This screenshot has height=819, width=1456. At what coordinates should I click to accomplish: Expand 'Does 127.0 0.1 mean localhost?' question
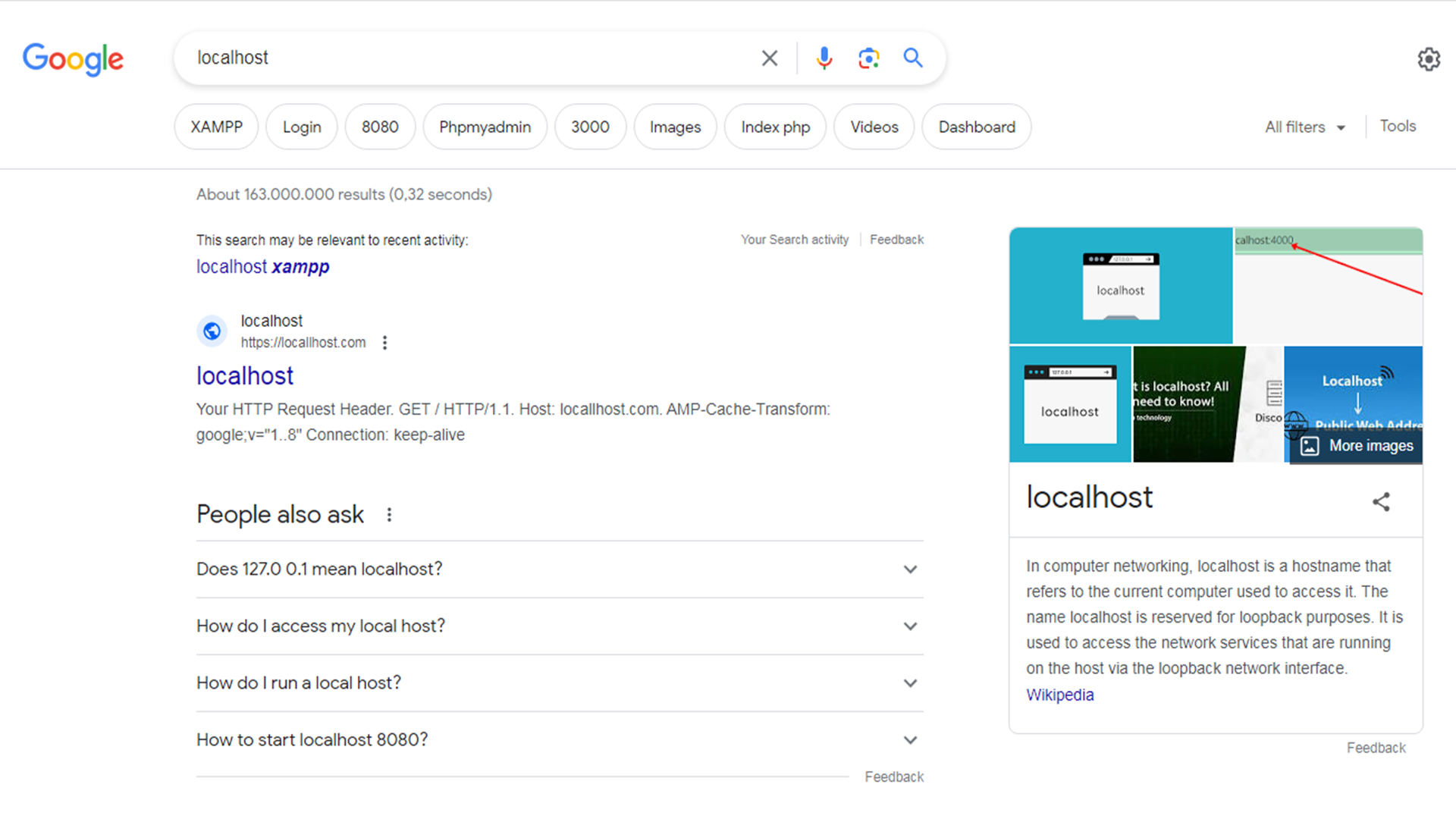(x=560, y=570)
